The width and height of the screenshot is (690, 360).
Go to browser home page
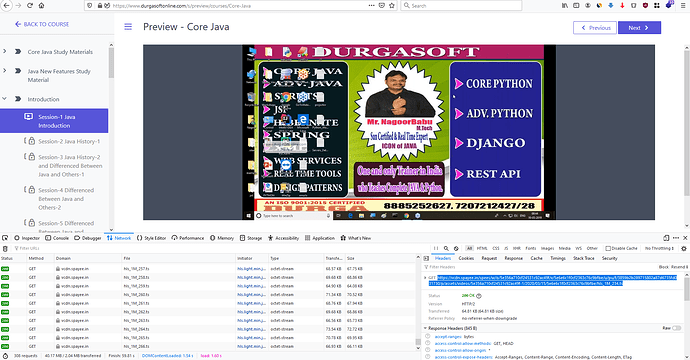pos(41,5)
